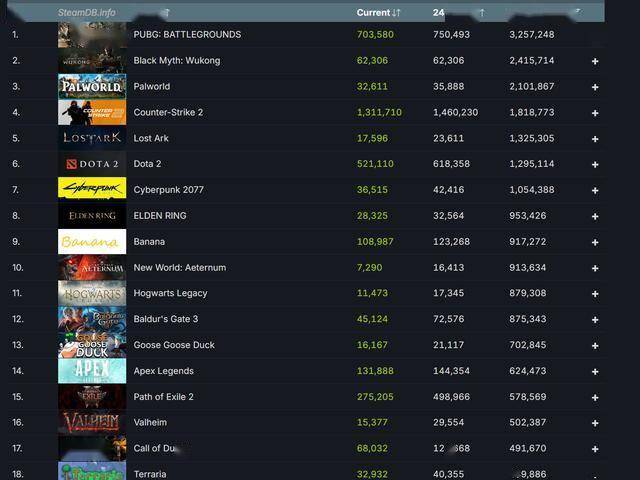The image size is (640, 480).
Task: Open the Path of Exile 2 link
Action: pos(164,397)
